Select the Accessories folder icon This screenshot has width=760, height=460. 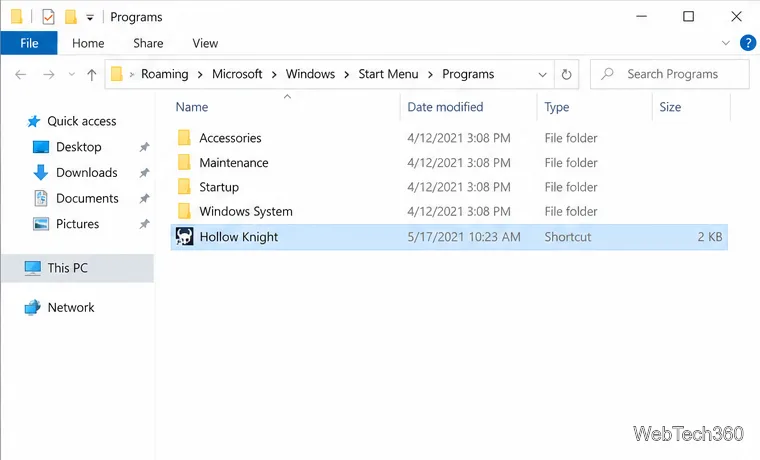[x=184, y=138]
